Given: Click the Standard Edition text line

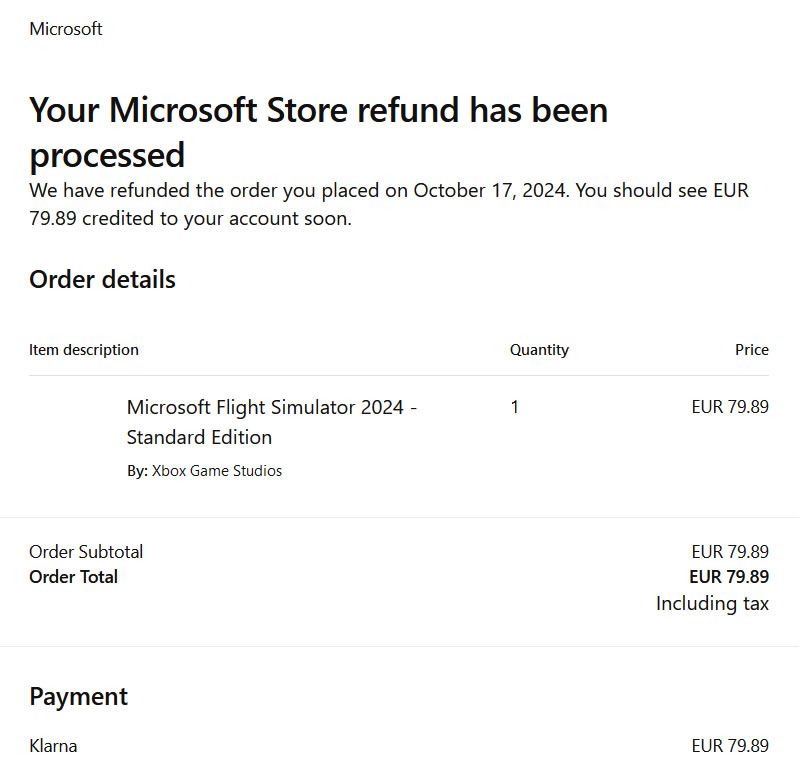Looking at the screenshot, I should tap(199, 437).
